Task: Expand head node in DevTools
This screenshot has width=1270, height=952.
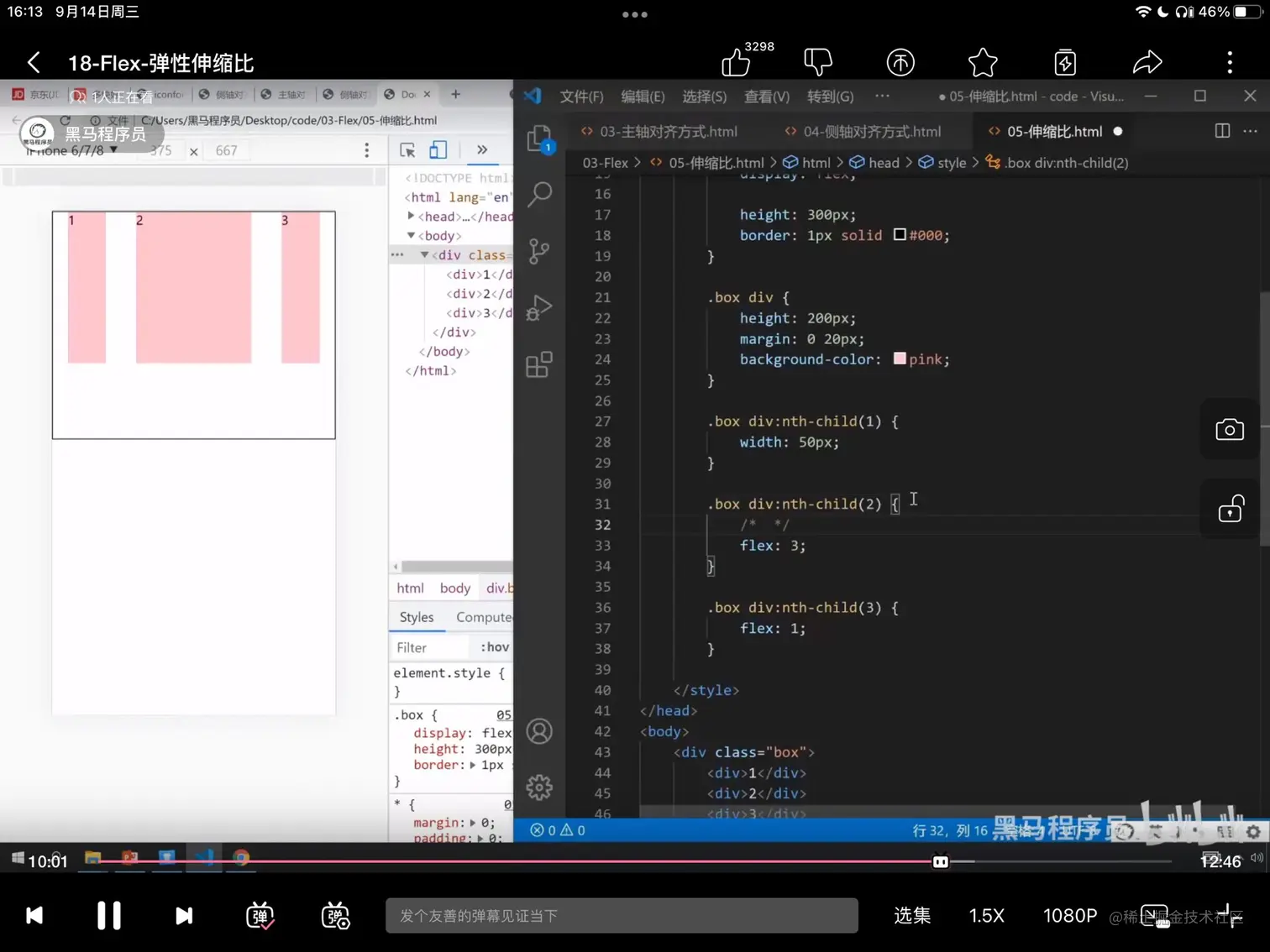Action: 411,216
